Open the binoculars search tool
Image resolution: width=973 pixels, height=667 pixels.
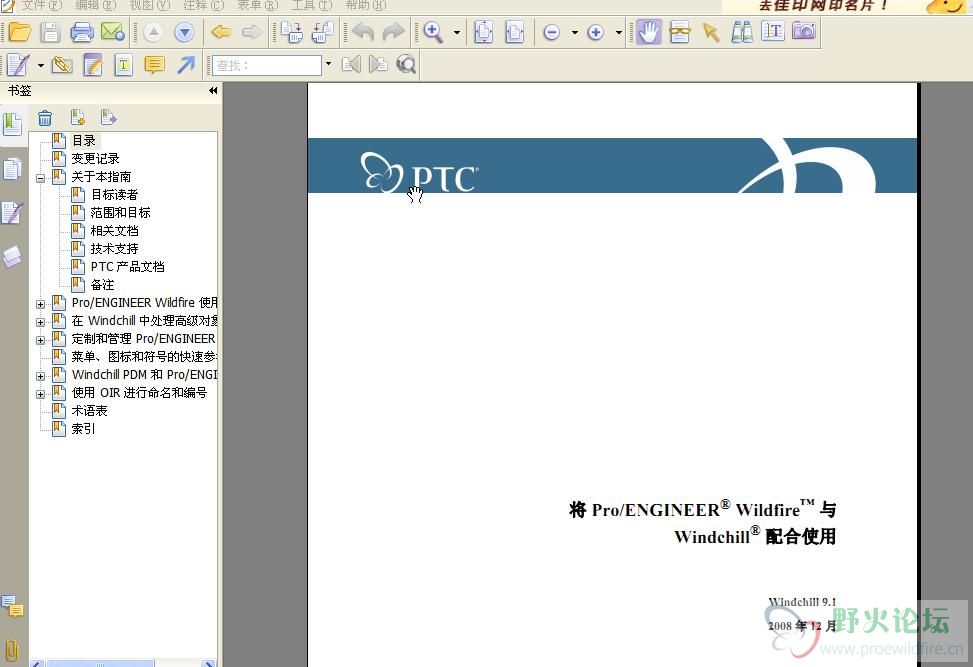click(x=741, y=32)
